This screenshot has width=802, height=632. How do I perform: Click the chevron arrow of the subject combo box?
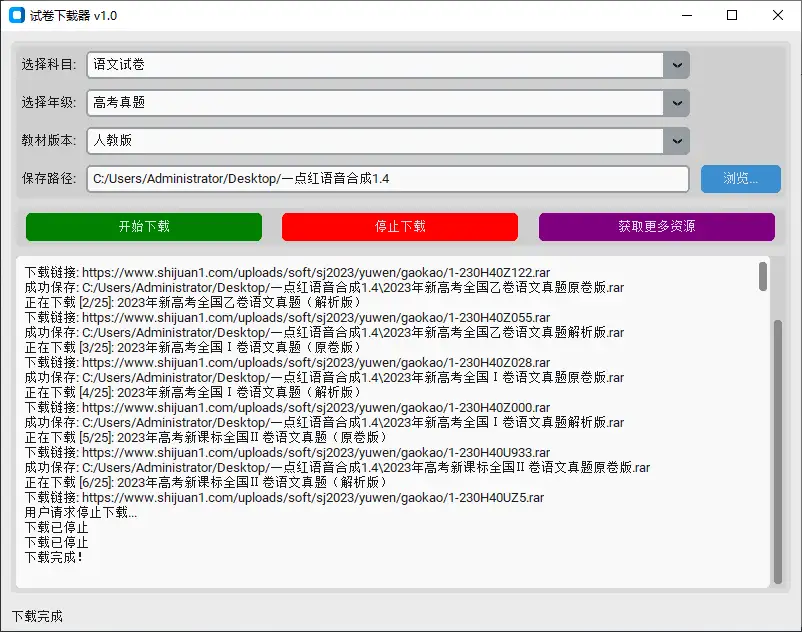(676, 64)
